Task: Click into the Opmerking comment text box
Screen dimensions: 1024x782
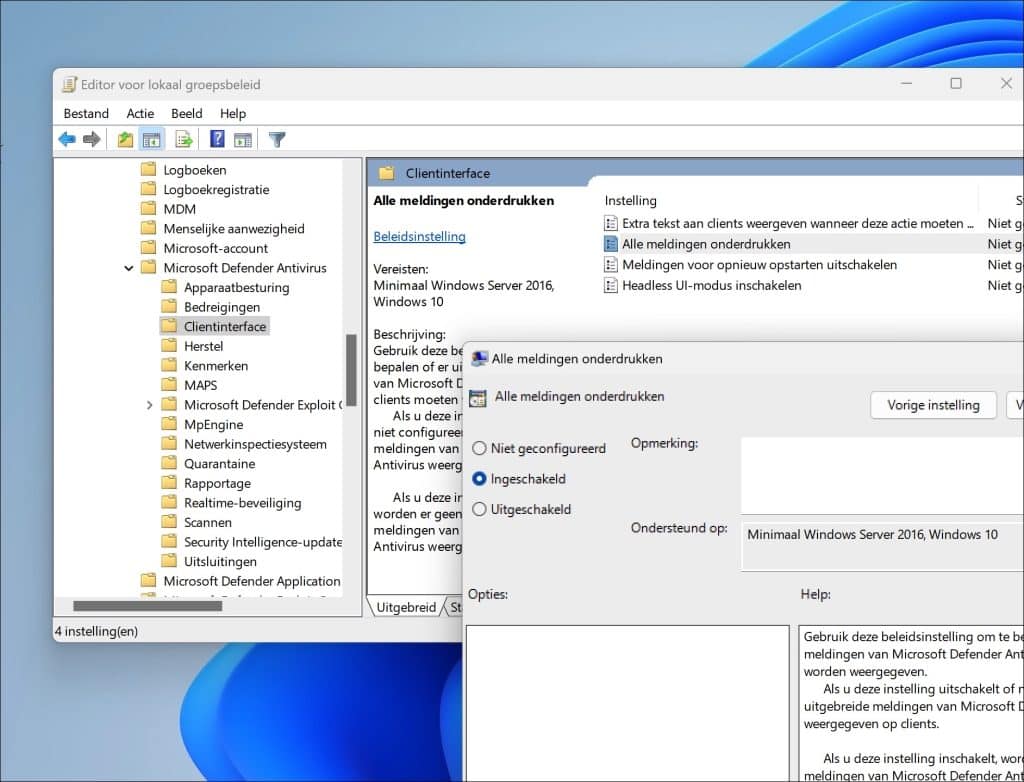Action: click(x=882, y=476)
